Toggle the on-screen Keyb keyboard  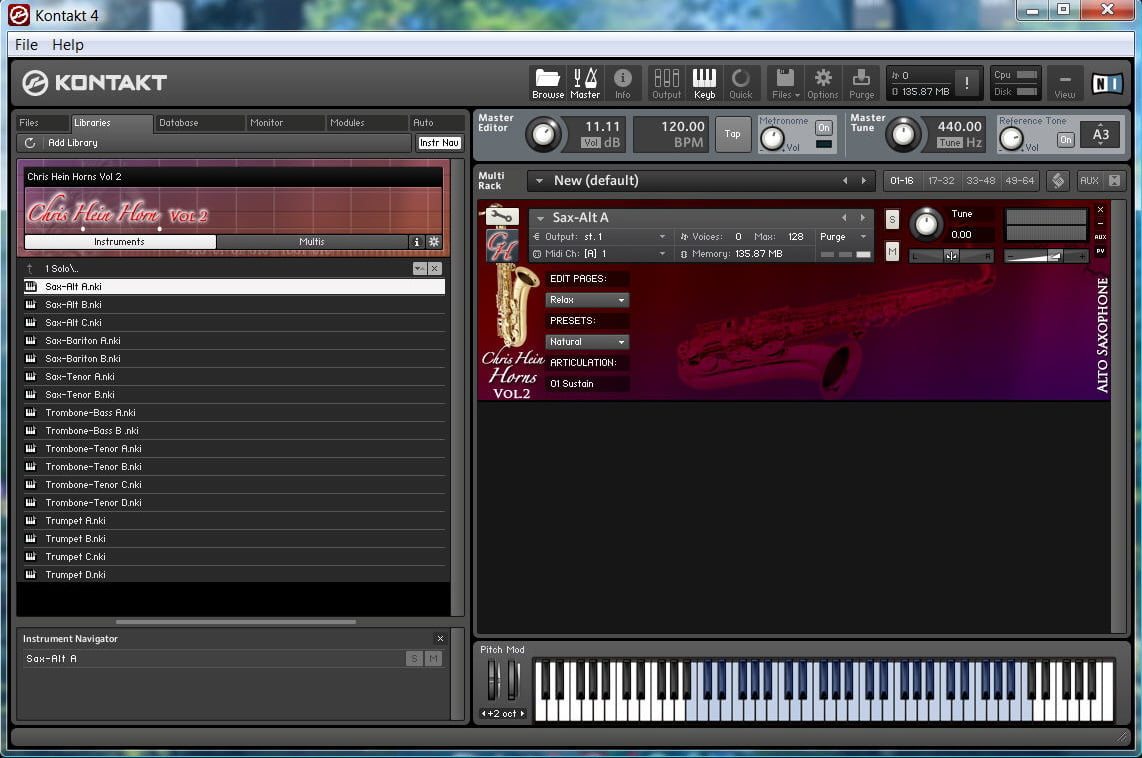[704, 84]
